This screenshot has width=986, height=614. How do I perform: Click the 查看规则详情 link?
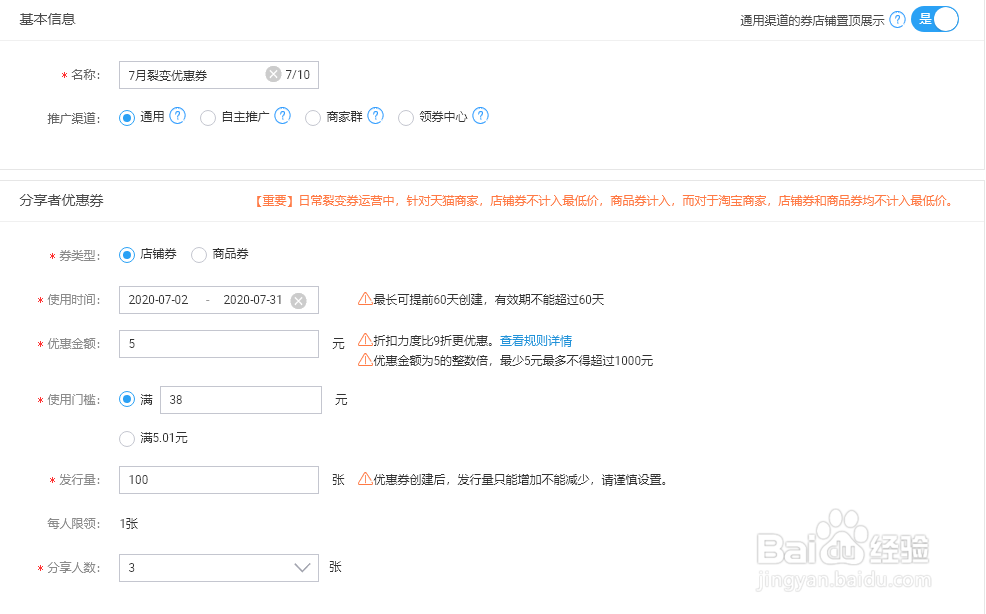tap(536, 340)
